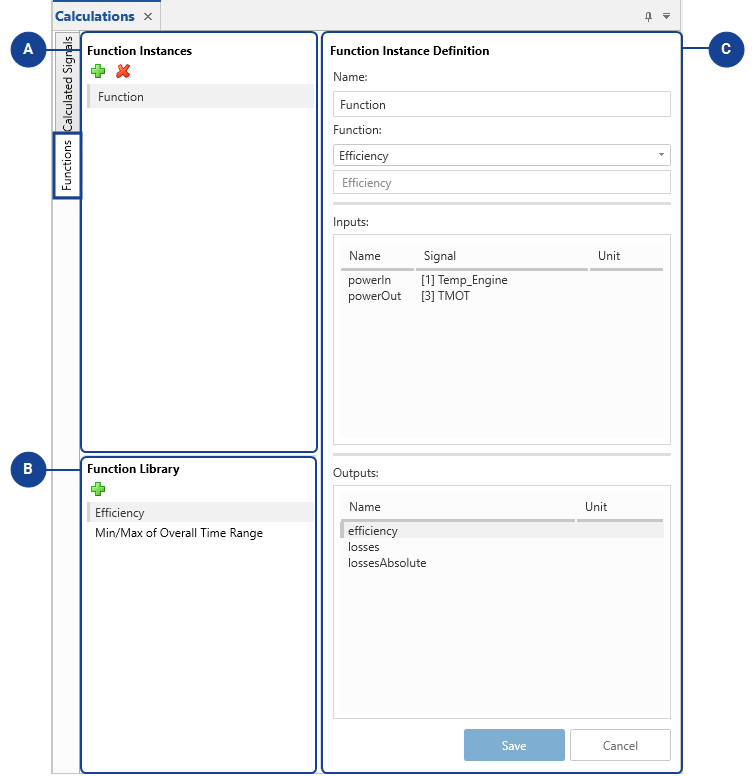The height and width of the screenshot is (776, 756).
Task: Select Min/Max of Overall Time Range
Action: click(x=179, y=533)
